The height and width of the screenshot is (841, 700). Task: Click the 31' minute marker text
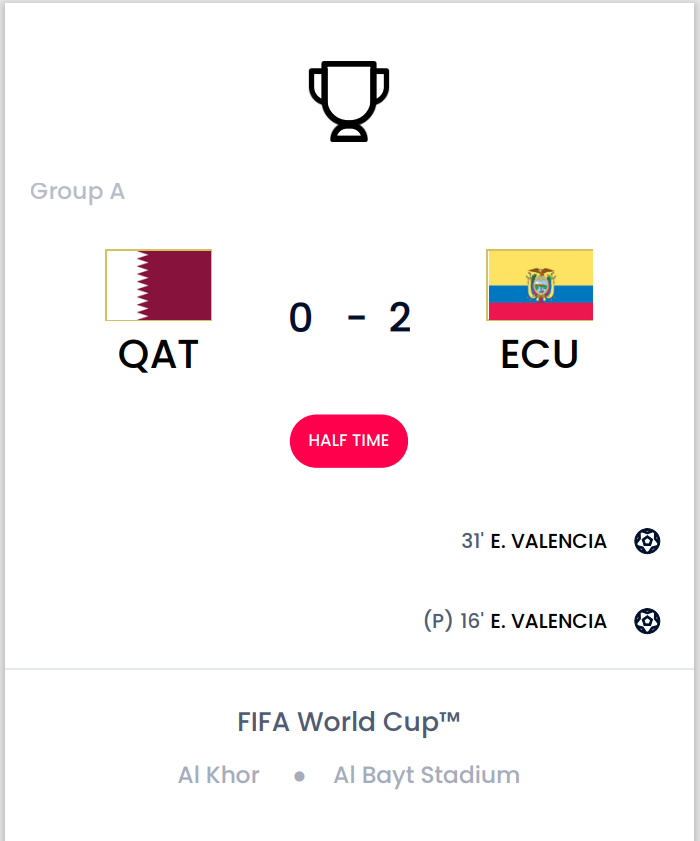[473, 541]
